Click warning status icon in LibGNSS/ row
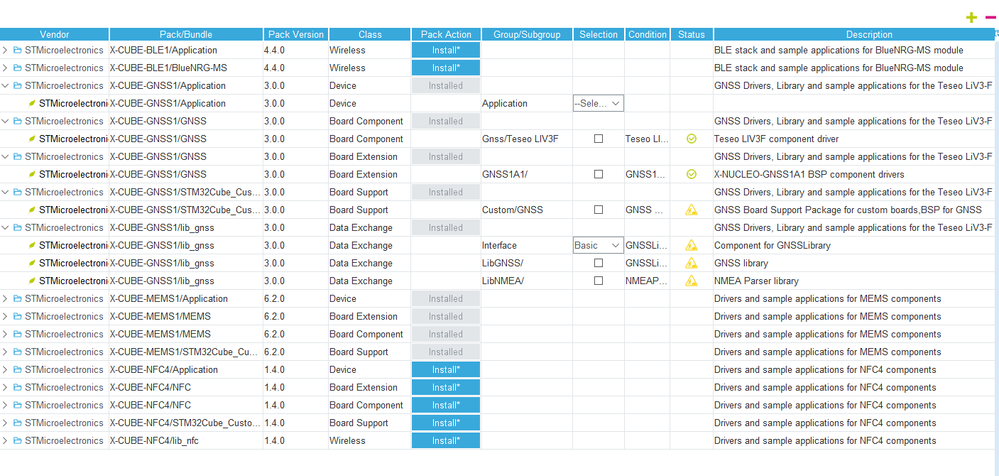The width and height of the screenshot is (999, 476). click(691, 263)
